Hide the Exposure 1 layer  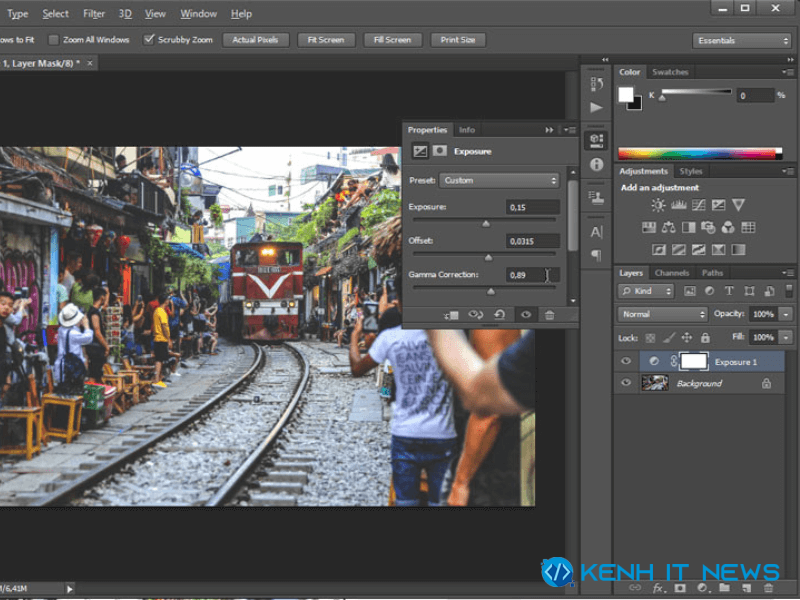pyautogui.click(x=626, y=361)
